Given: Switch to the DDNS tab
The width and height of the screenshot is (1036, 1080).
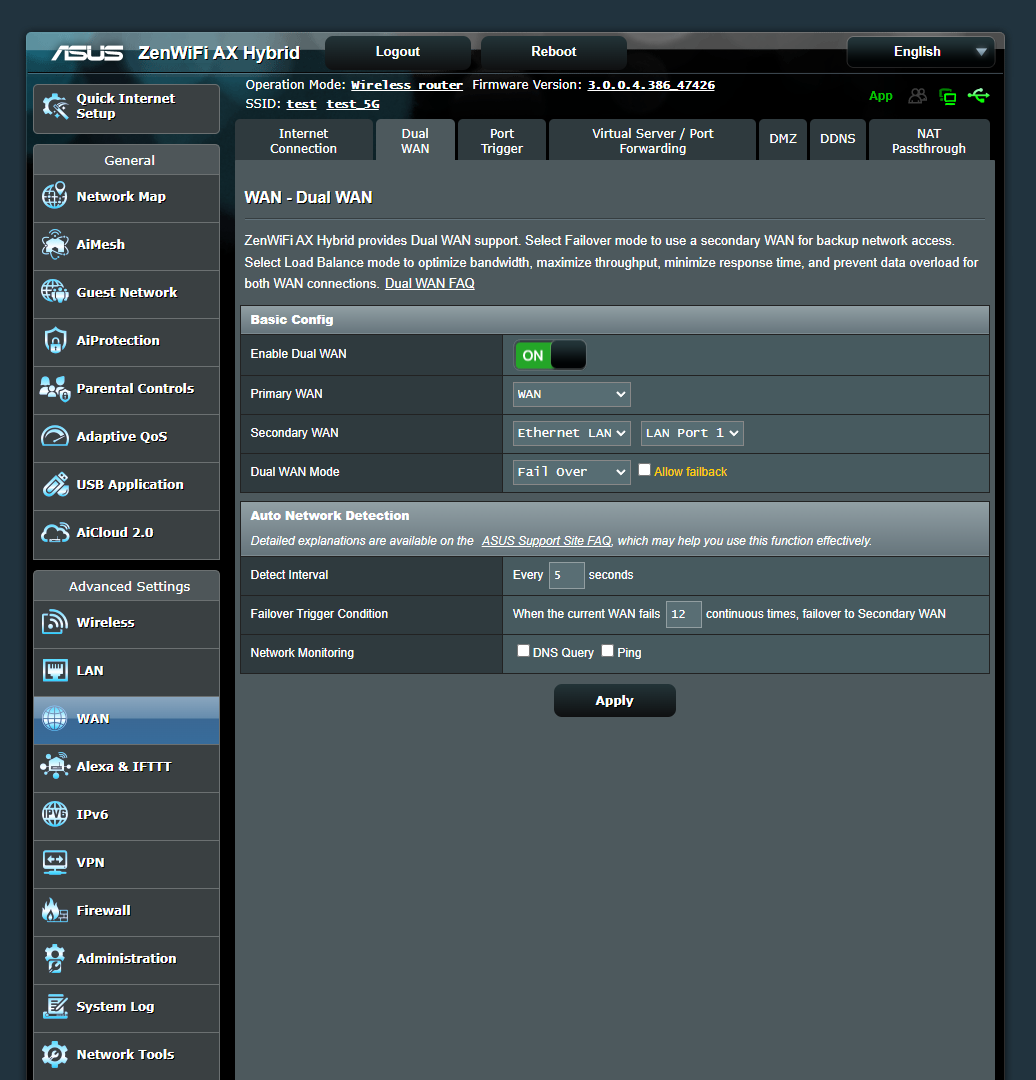Looking at the screenshot, I should 837,139.
